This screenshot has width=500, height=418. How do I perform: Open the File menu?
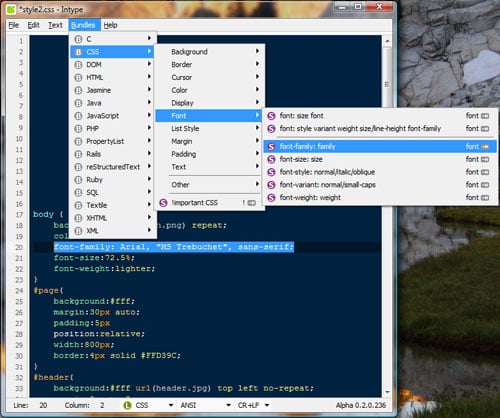click(x=14, y=25)
